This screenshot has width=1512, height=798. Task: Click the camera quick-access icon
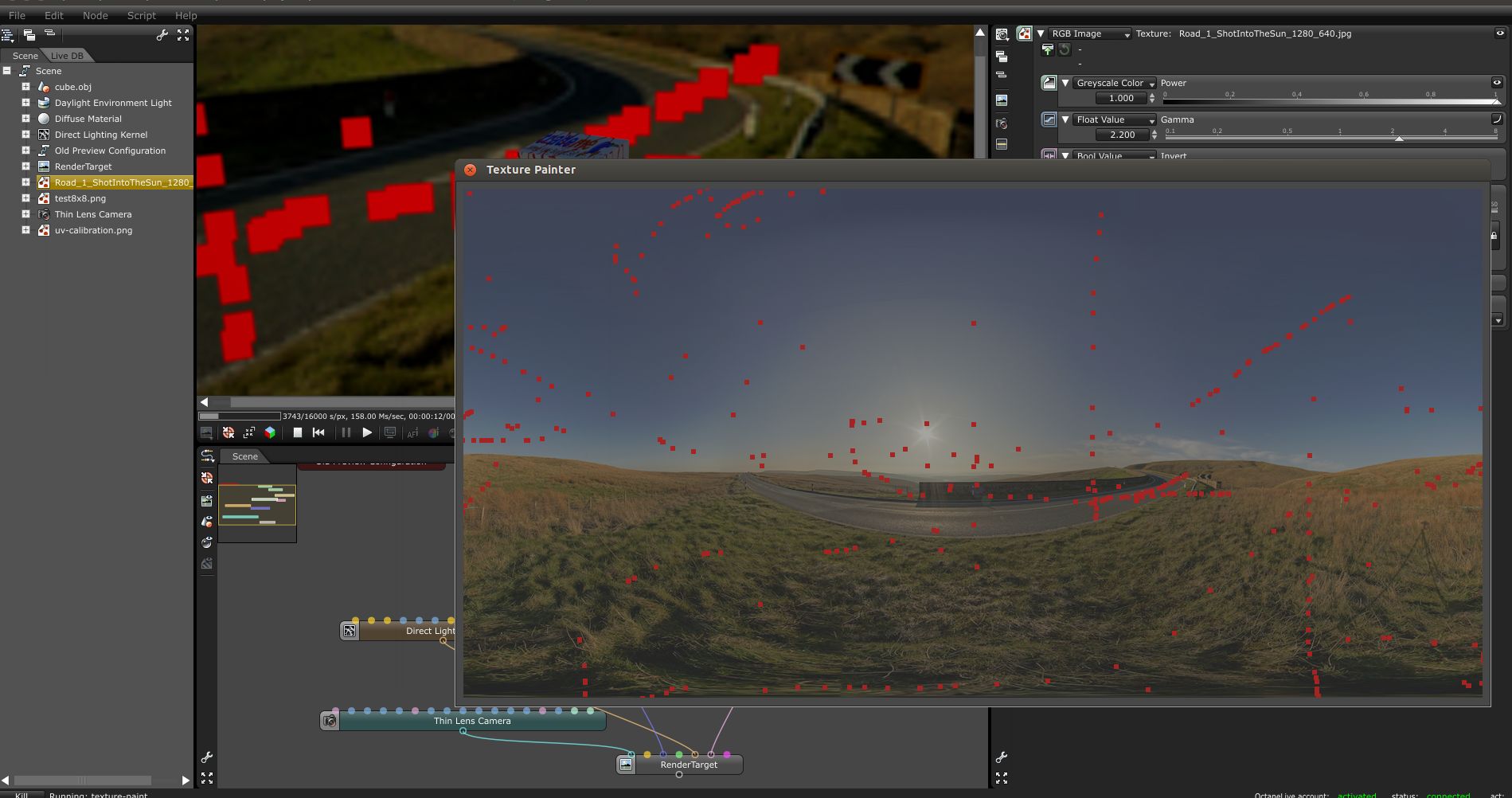(x=1002, y=123)
